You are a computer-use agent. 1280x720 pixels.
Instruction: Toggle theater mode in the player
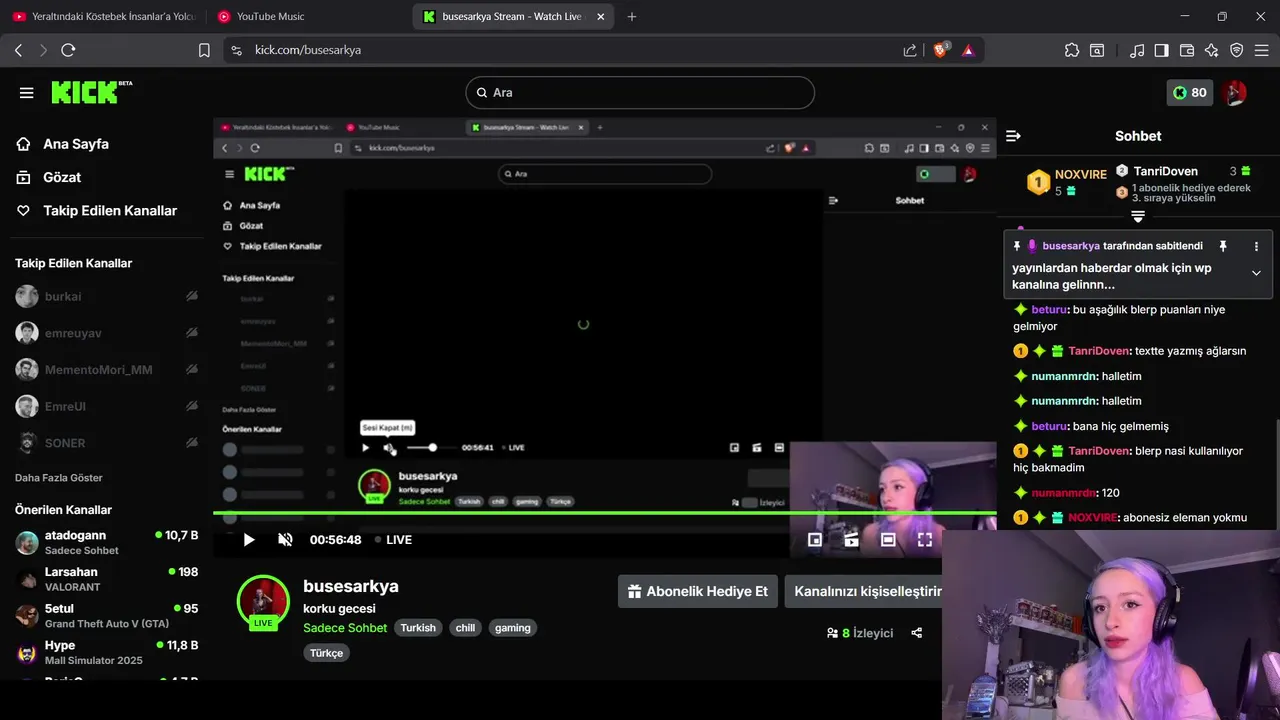(888, 540)
